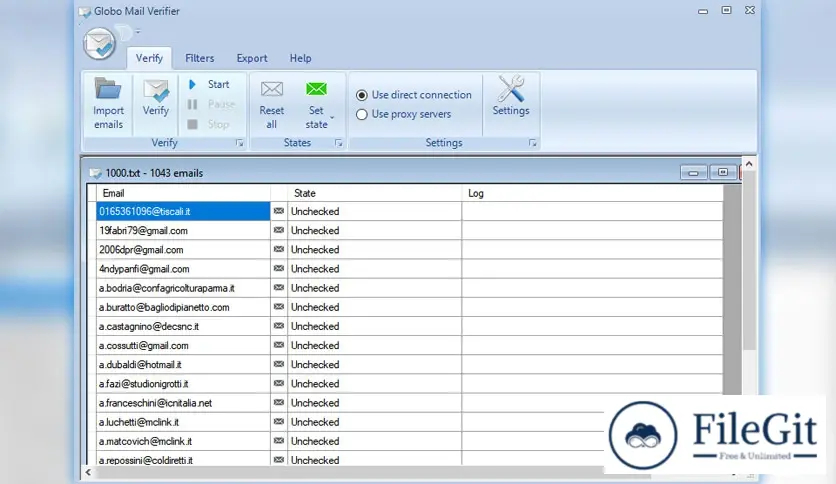Open the Help ribbon tab

tap(300, 58)
